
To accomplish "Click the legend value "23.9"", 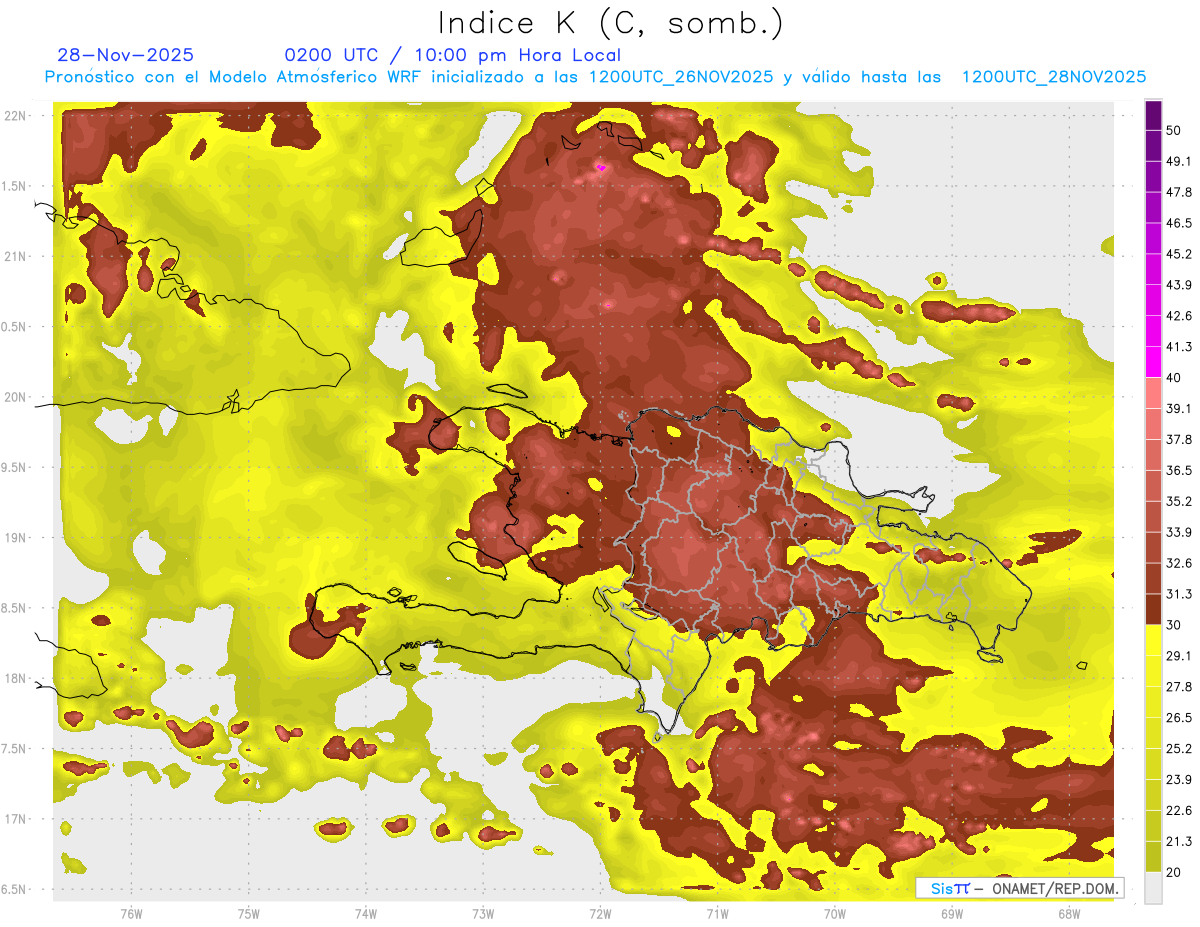I will click(1179, 779).
